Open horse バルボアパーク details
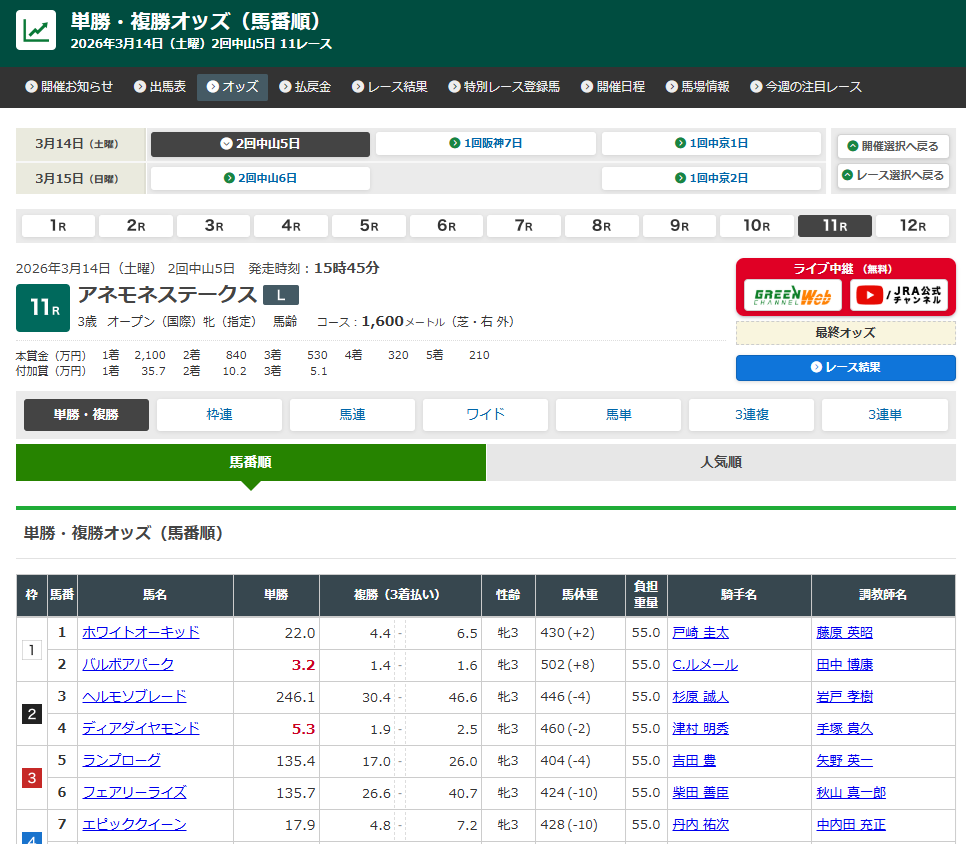Image resolution: width=966 pixels, height=844 pixels. (x=128, y=664)
